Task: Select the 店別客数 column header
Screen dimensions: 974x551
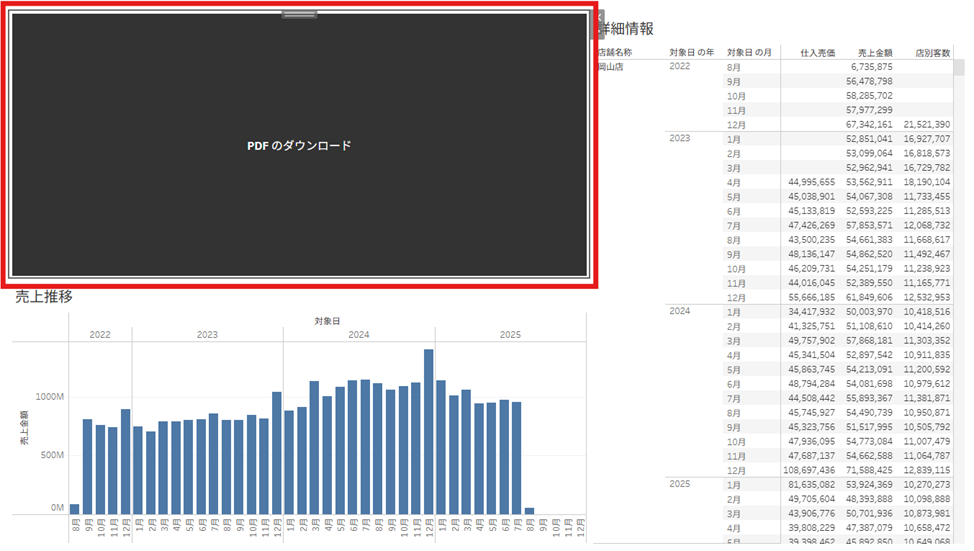Action: pos(933,53)
